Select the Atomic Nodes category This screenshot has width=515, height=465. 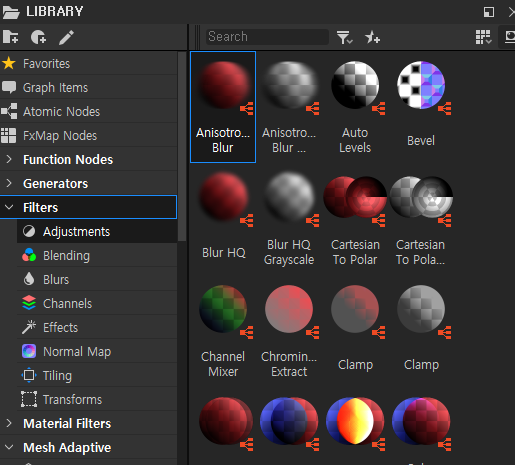[88, 111]
